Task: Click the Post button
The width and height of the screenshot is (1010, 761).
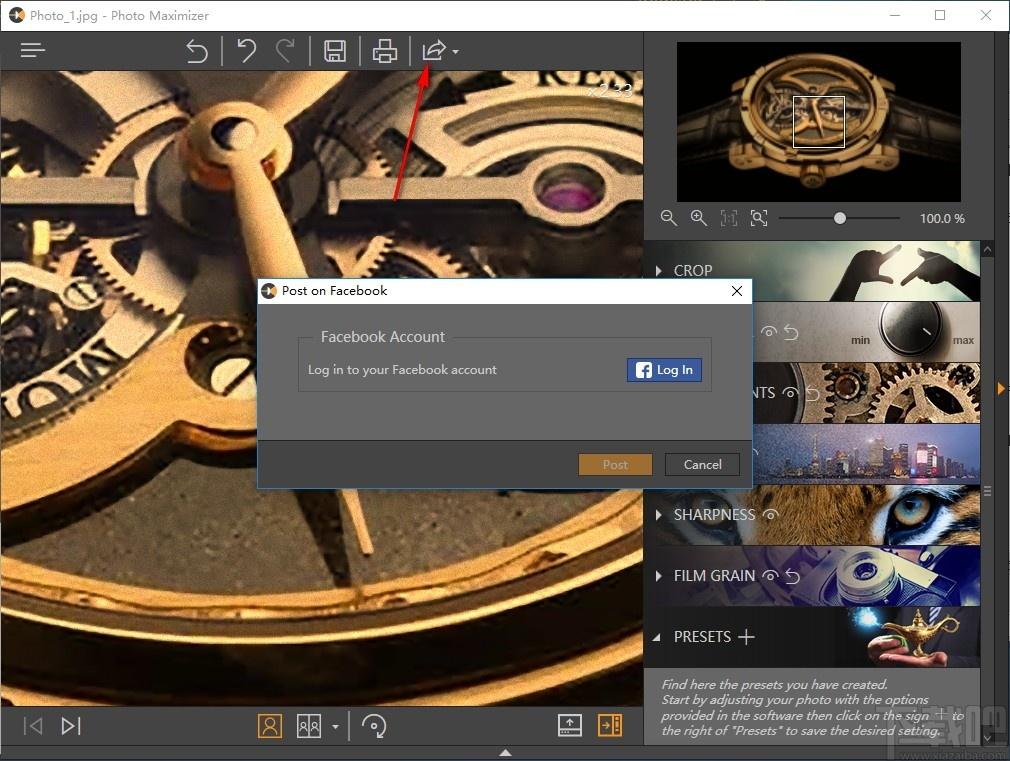Action: point(615,465)
